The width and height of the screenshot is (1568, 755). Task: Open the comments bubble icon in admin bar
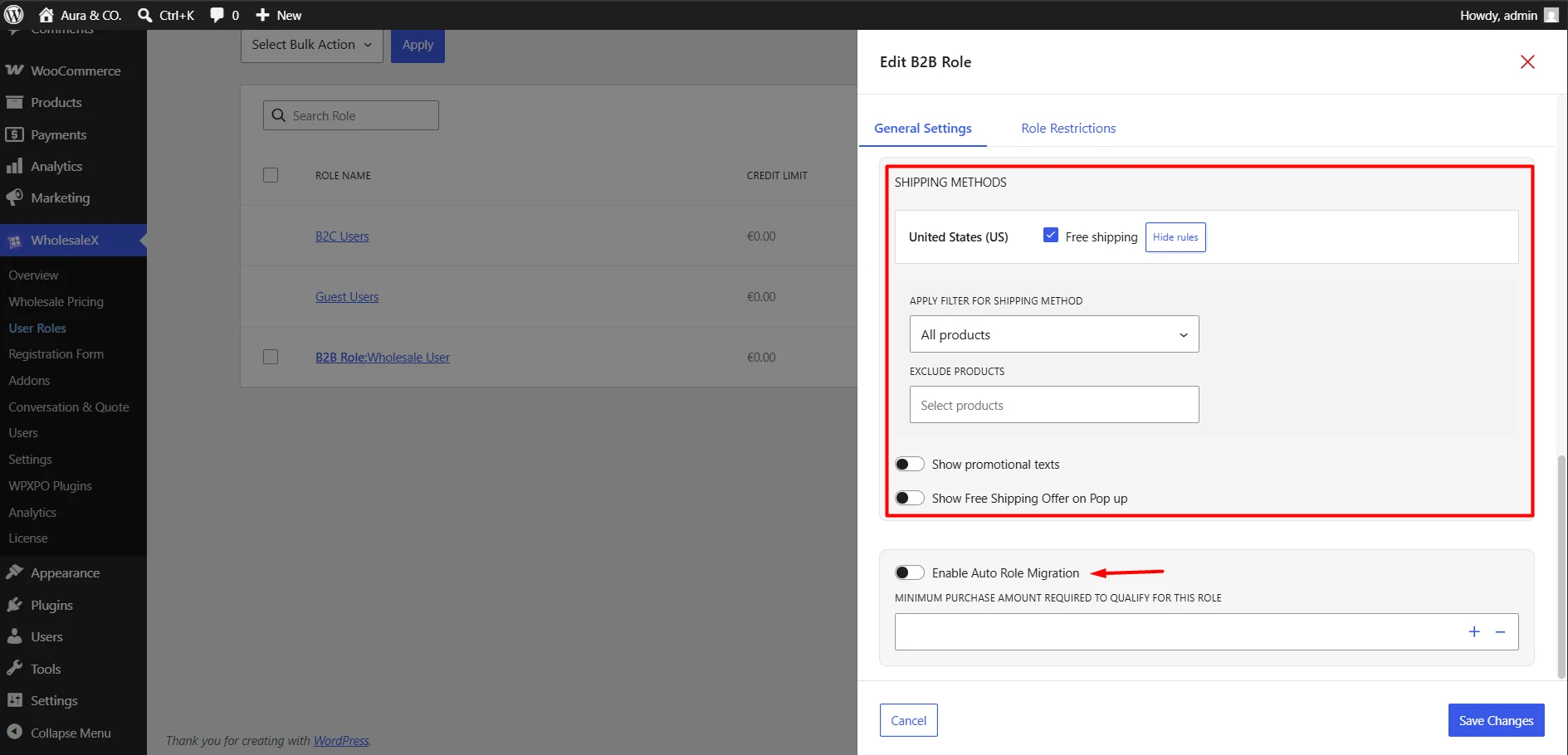217,15
